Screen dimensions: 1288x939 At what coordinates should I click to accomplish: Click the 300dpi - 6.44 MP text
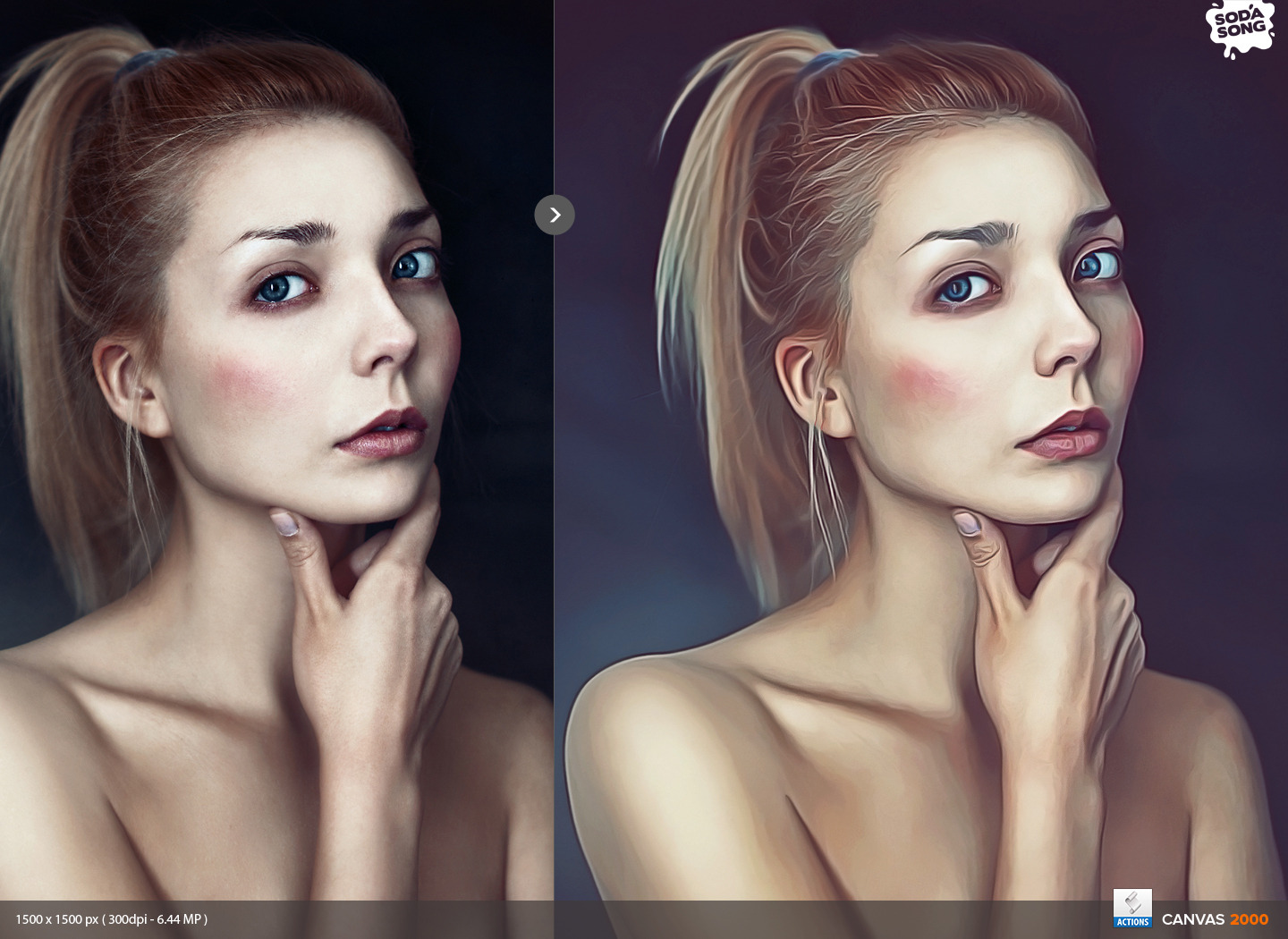152,918
